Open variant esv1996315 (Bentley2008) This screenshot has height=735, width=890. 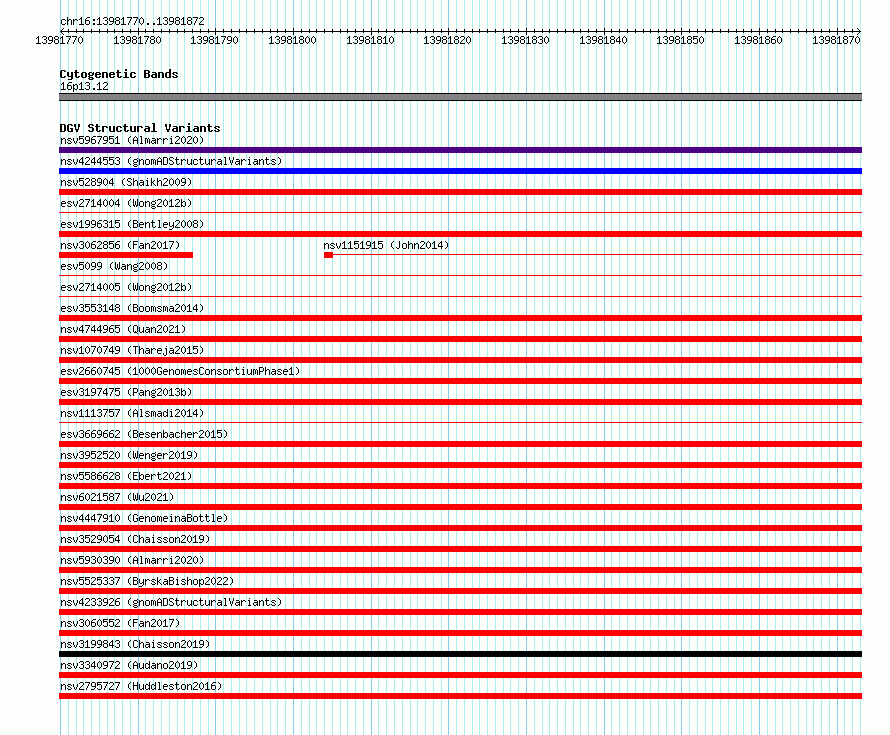pos(132,224)
